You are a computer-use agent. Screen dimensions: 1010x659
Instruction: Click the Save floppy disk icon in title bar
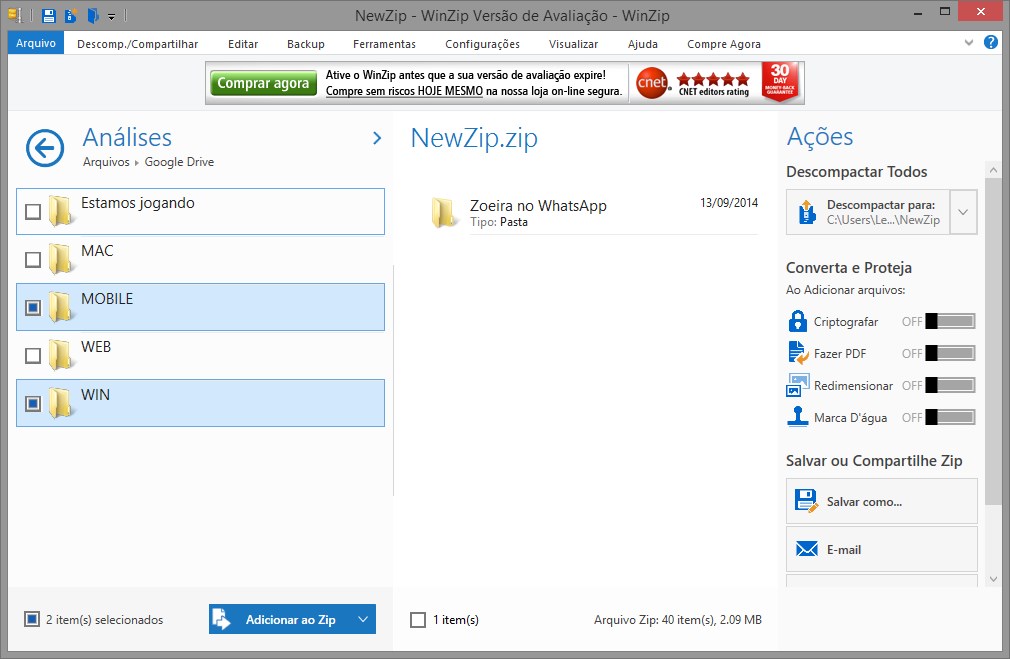49,15
